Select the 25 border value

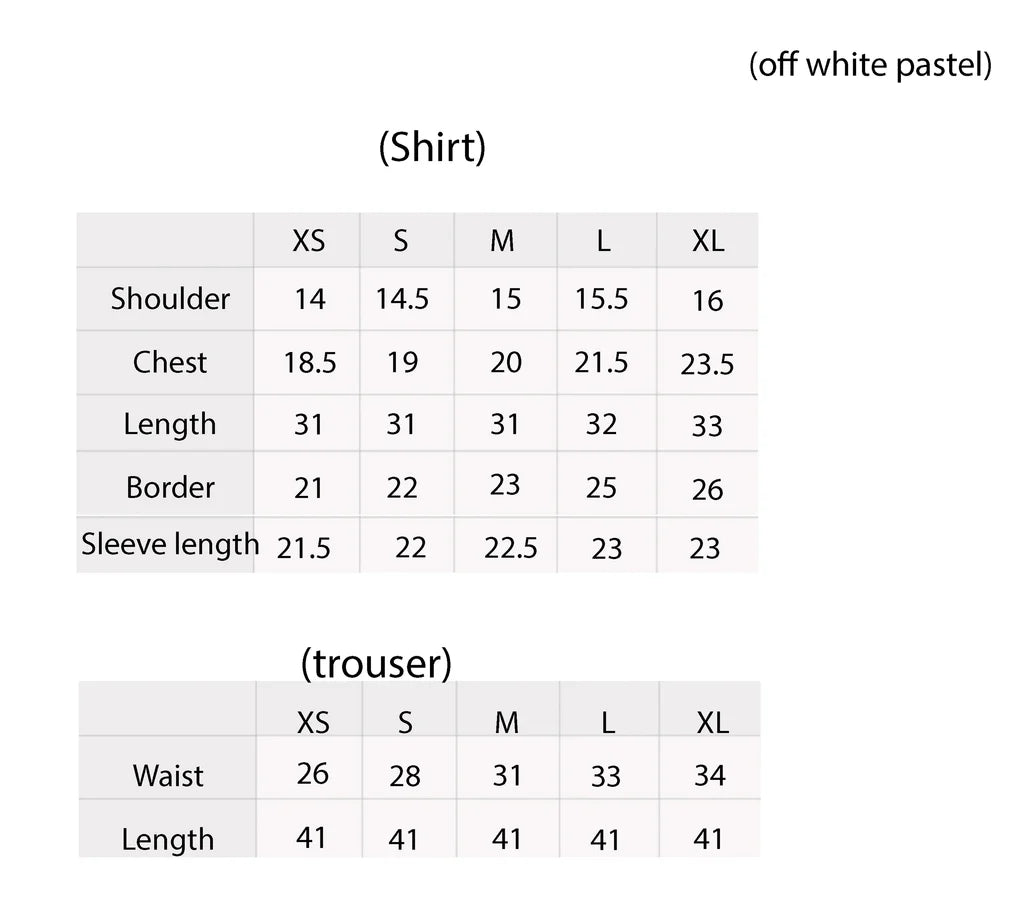click(602, 488)
